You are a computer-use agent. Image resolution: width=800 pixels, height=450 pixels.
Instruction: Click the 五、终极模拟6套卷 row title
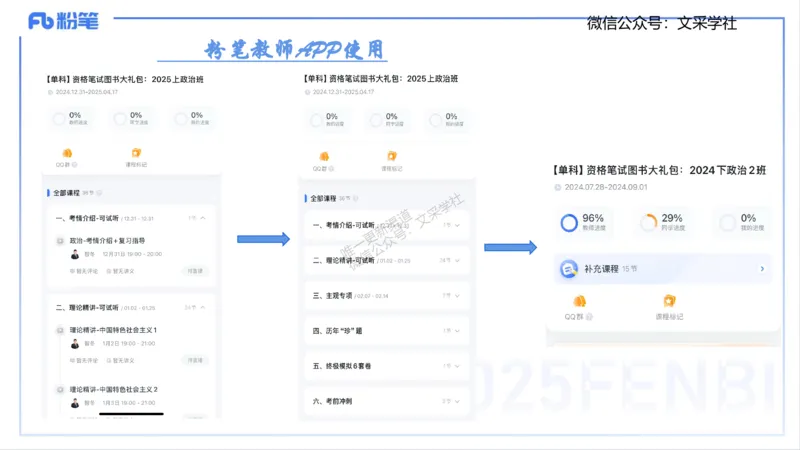pyautogui.click(x=342, y=366)
